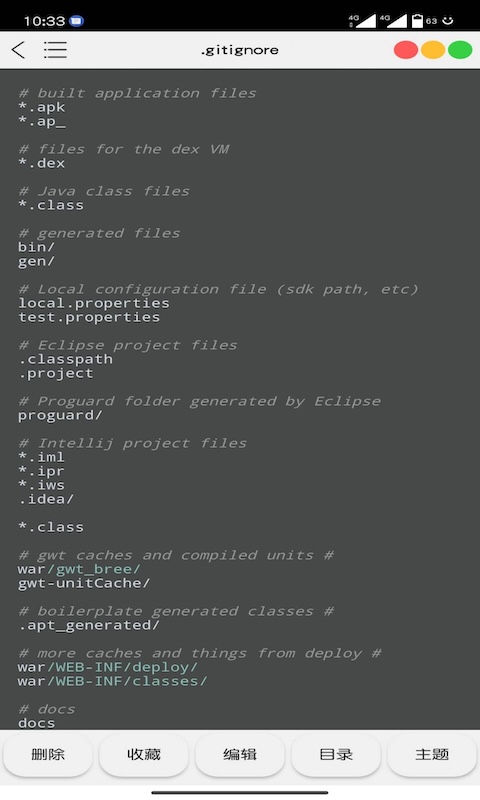Click the yellow circle in header
Screen dimensions: 480x800
point(433,50)
